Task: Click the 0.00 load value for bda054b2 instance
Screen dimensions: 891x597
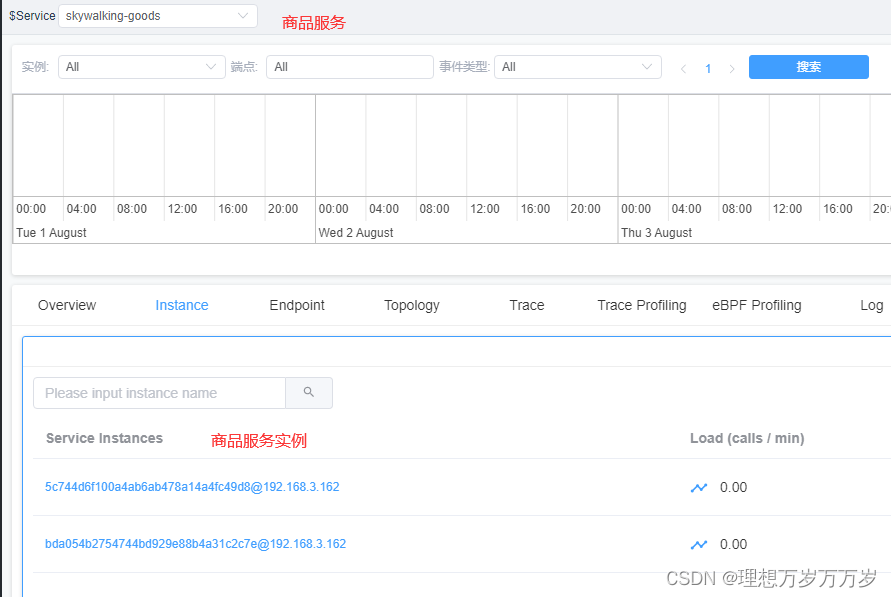Action: 734,544
